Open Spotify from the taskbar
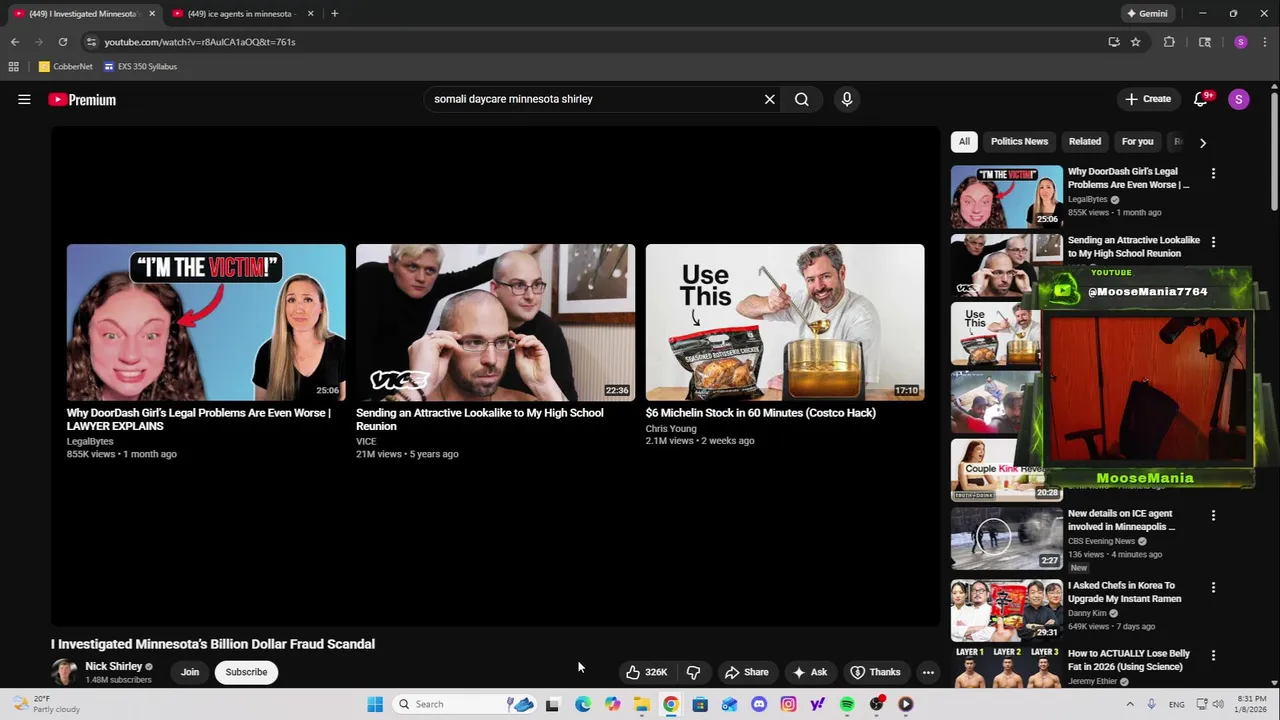This screenshot has width=1280, height=720. pyautogui.click(x=847, y=704)
